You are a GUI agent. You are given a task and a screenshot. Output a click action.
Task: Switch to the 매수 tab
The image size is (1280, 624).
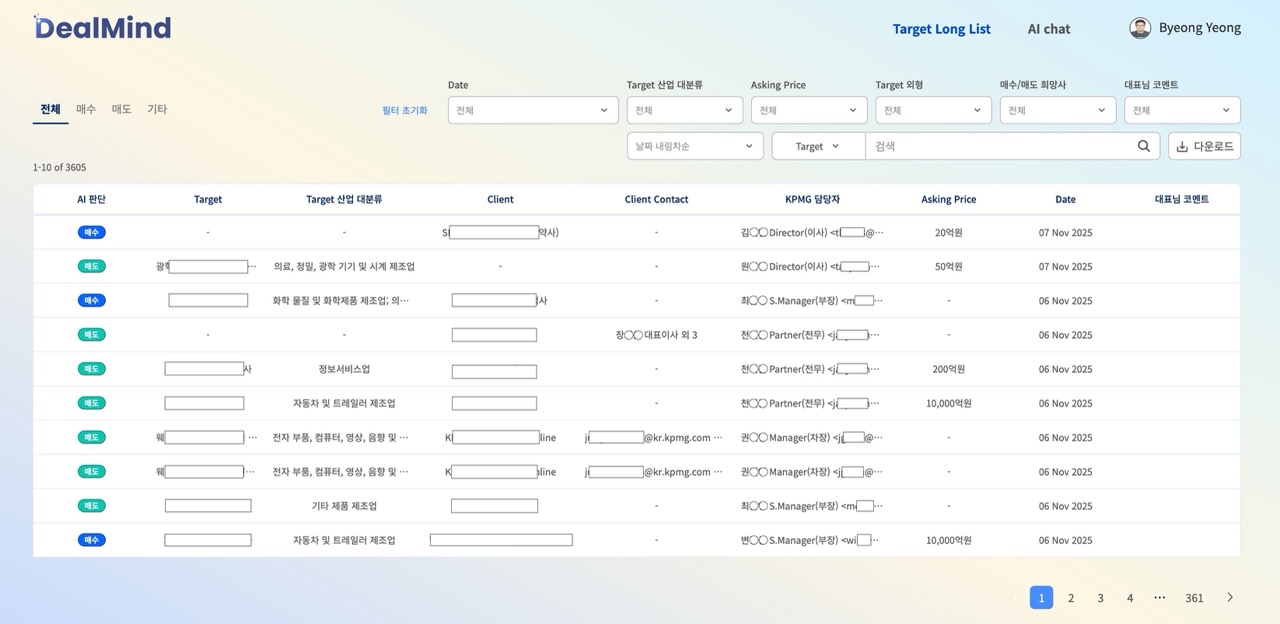click(x=86, y=109)
